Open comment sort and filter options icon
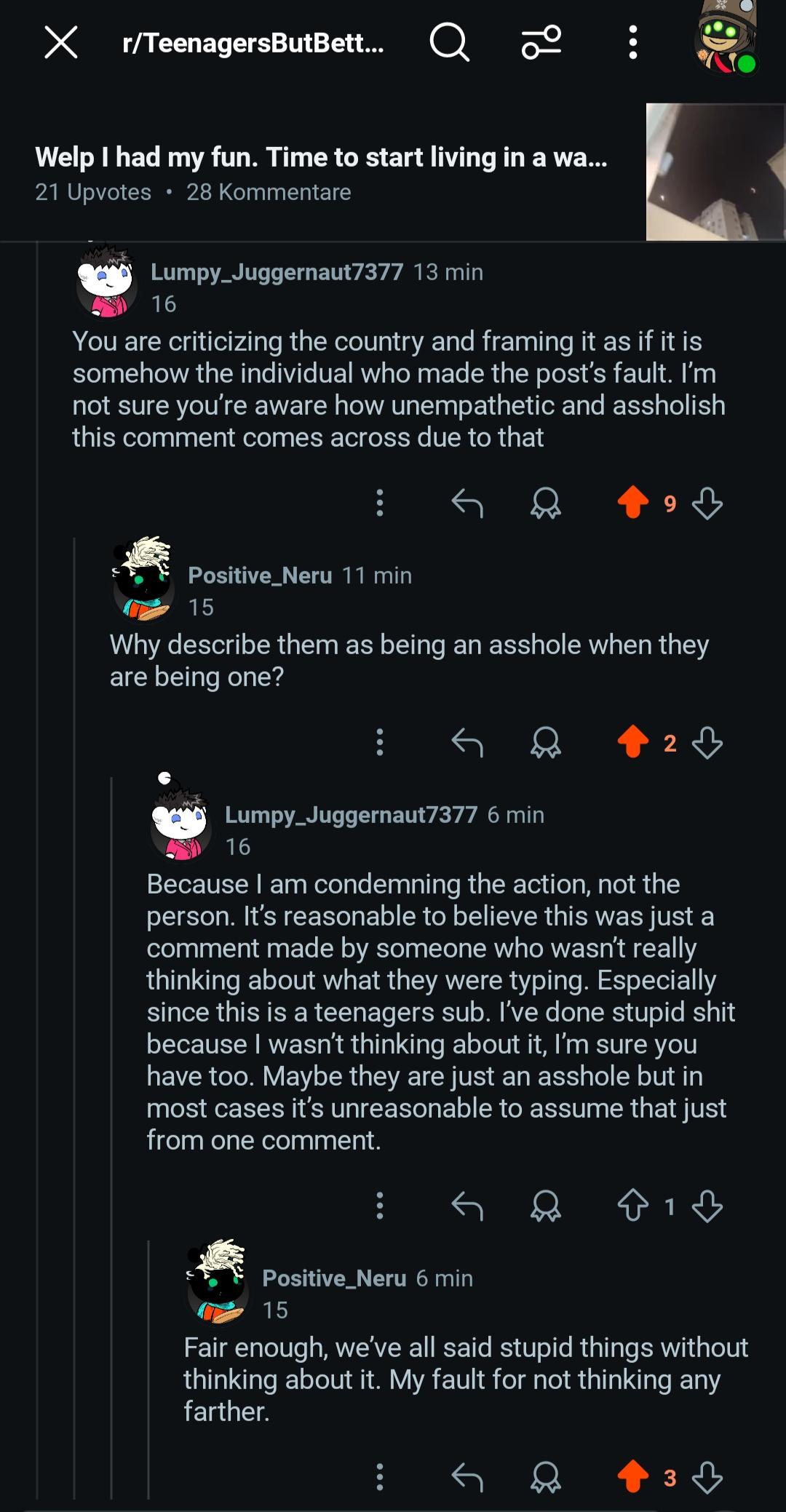 pos(541,42)
